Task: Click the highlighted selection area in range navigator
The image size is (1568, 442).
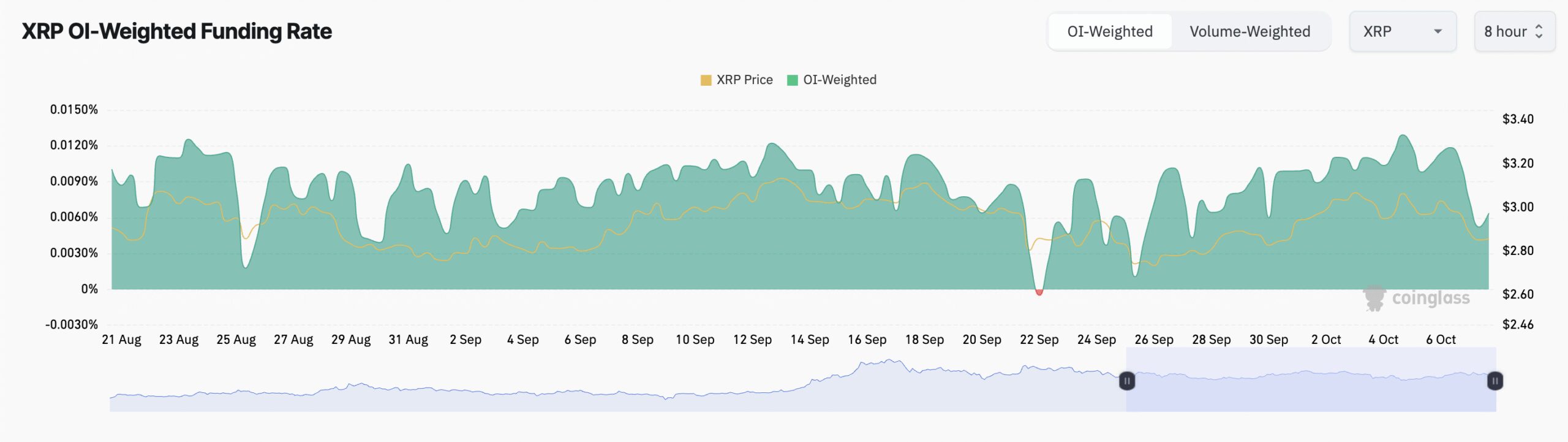Action: 1311,392
